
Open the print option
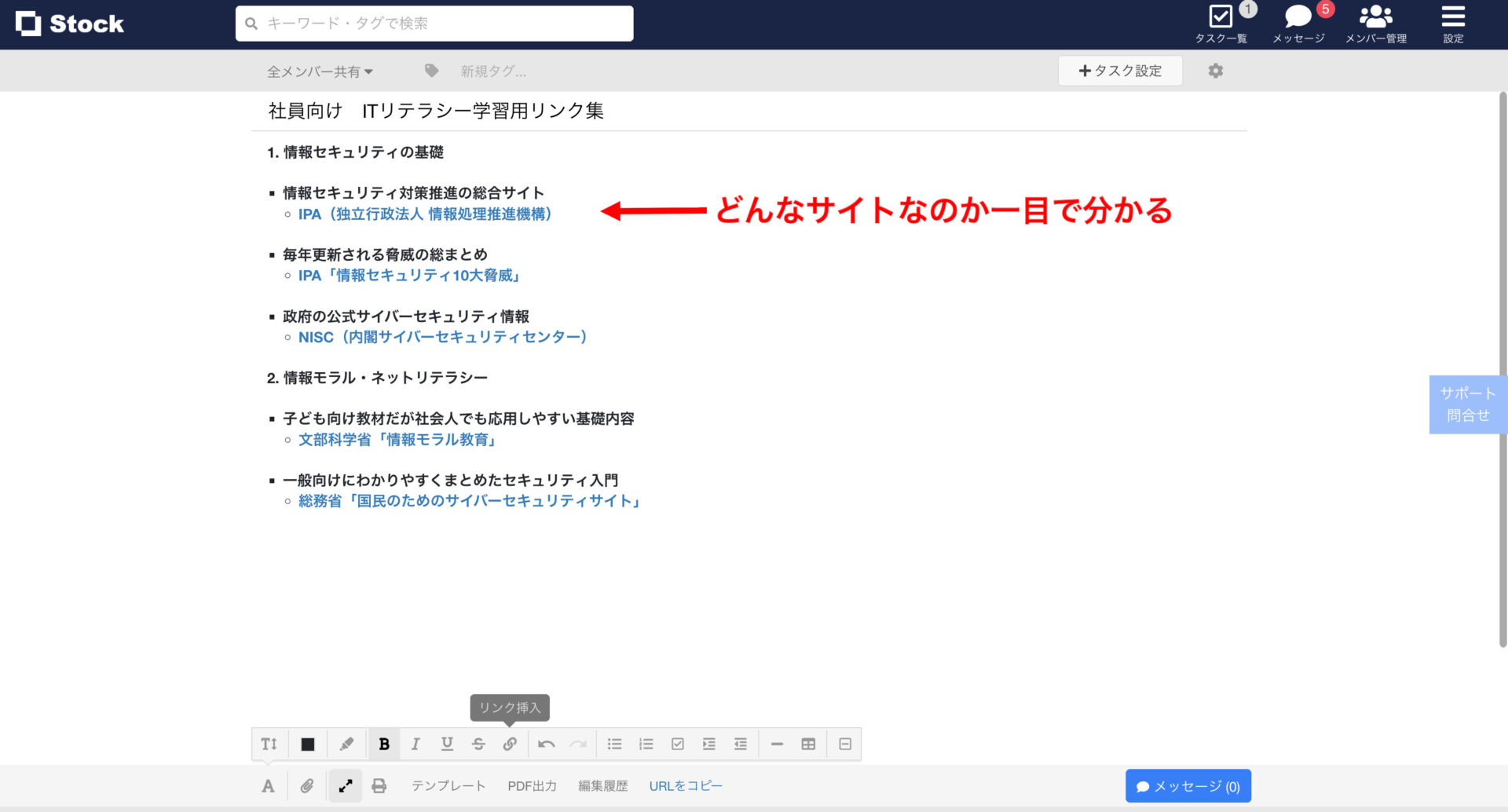(379, 785)
